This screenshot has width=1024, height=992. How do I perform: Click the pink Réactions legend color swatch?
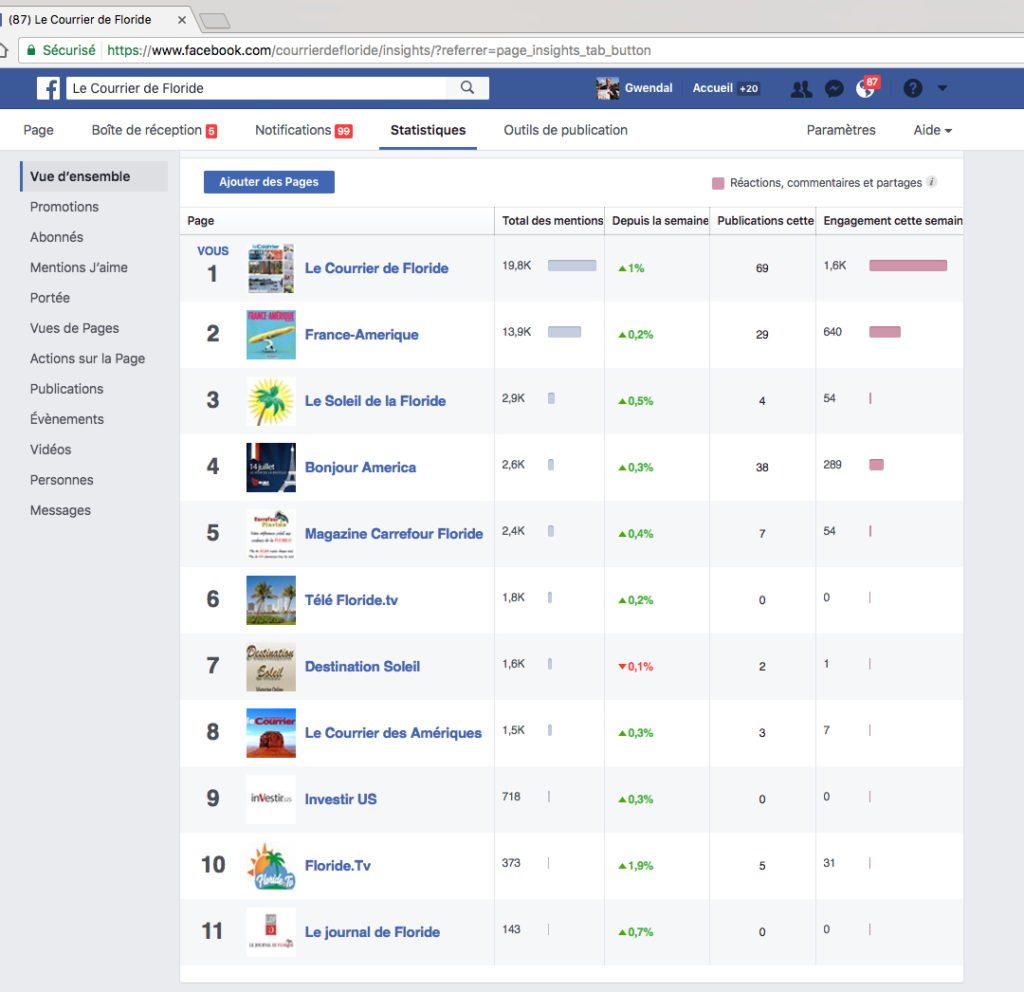coord(718,183)
